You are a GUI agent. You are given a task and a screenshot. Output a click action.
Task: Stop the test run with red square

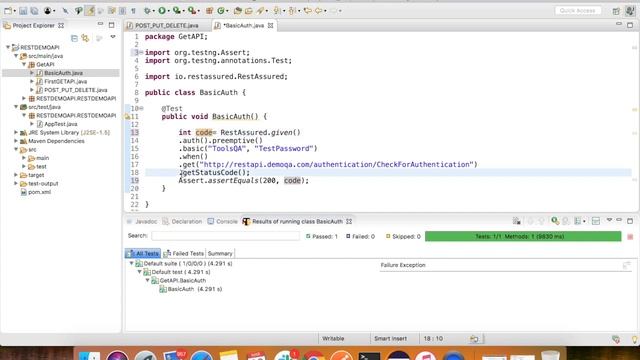630,237
